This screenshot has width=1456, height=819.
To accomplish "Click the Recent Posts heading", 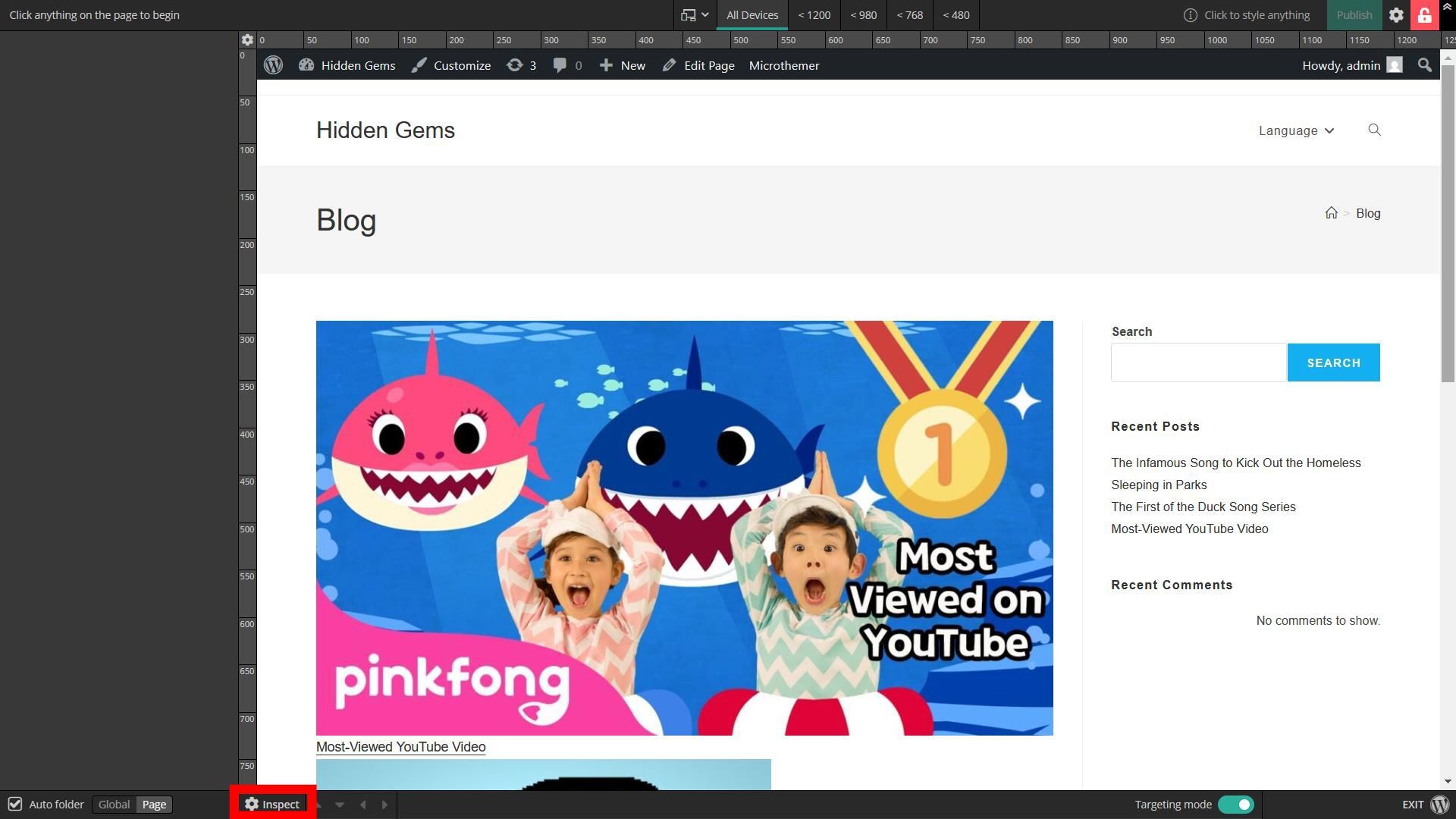I will 1155,426.
